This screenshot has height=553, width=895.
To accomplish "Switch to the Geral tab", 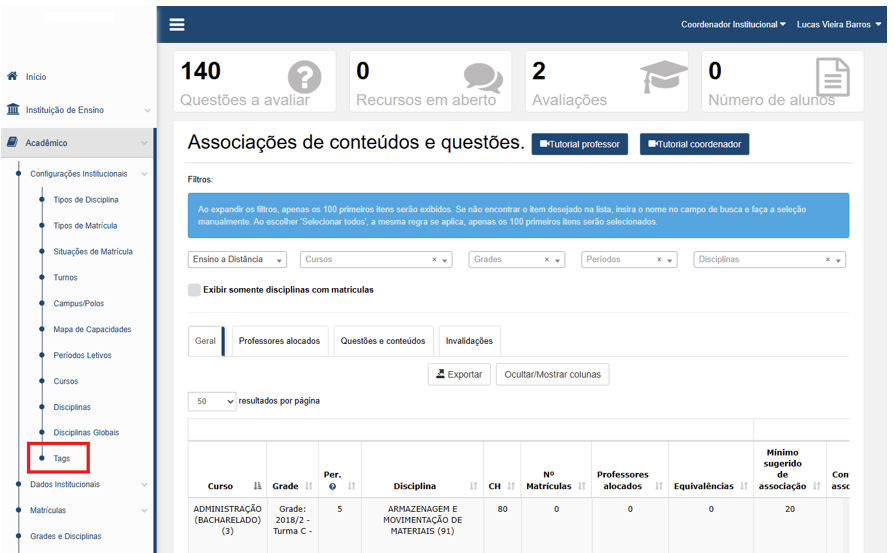I will [x=205, y=341].
